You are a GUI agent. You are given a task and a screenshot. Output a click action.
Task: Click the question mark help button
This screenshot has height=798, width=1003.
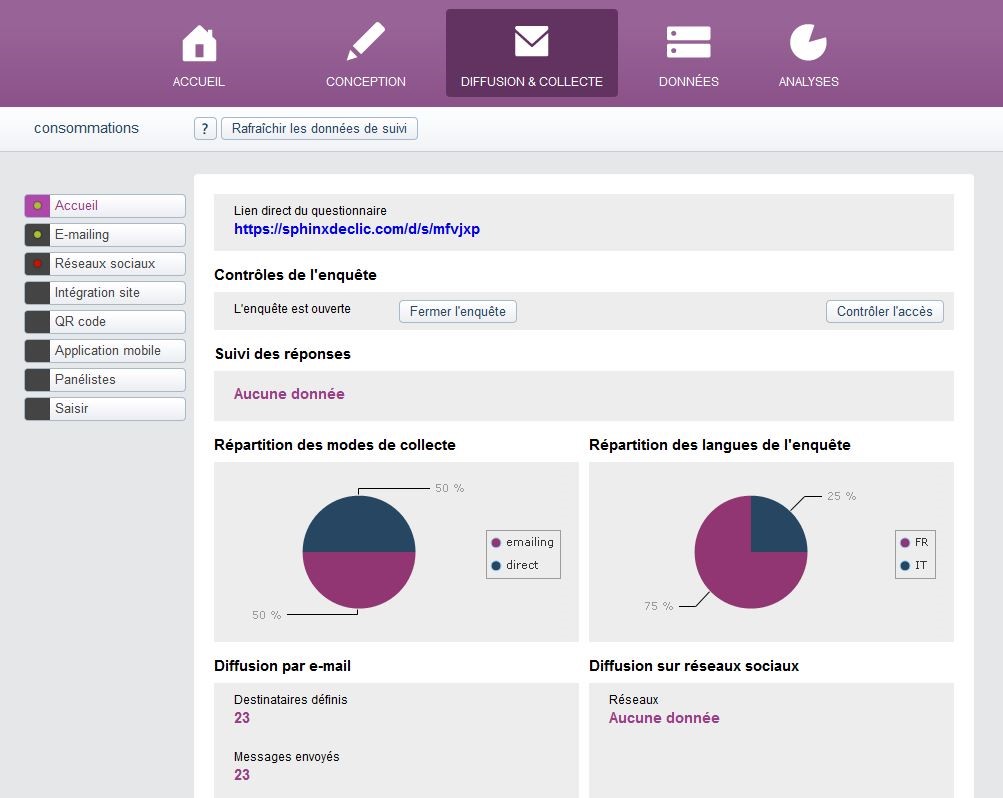click(205, 129)
